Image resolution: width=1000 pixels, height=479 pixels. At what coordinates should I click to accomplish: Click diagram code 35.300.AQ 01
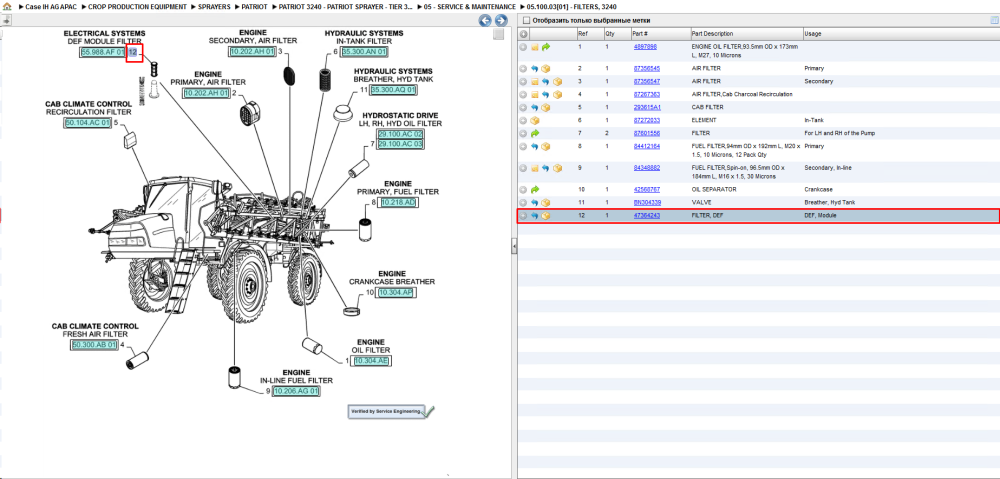[x=393, y=90]
